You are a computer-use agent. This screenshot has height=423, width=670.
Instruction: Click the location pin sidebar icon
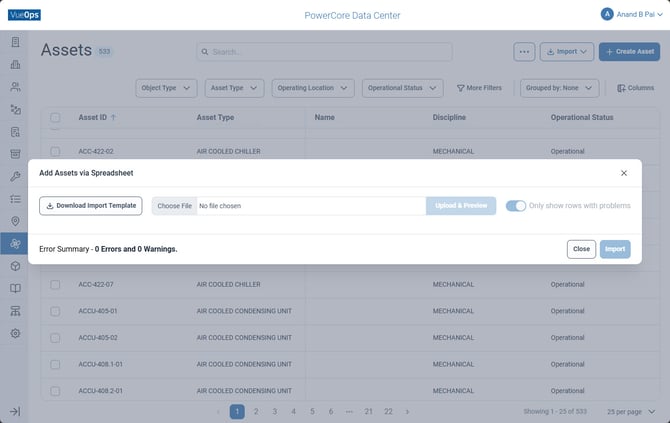[15, 221]
